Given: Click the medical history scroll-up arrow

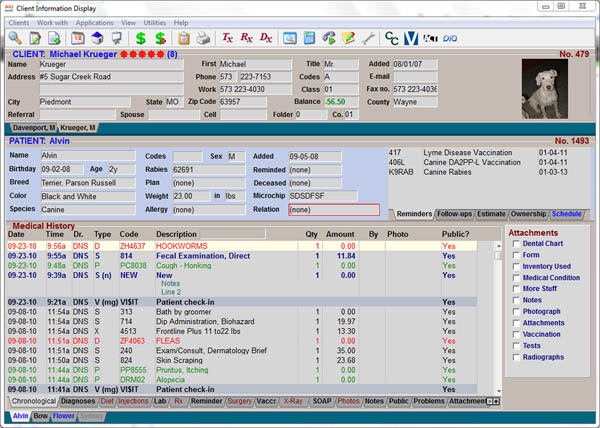Looking at the screenshot, I should [x=498, y=246].
